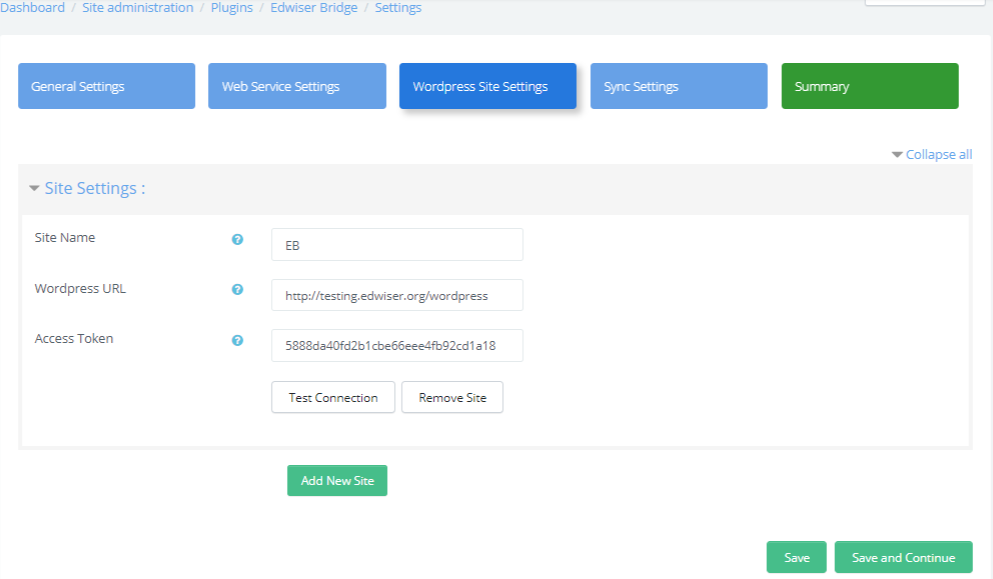Click the Site Name label text
The image size is (993, 579).
[x=65, y=238]
